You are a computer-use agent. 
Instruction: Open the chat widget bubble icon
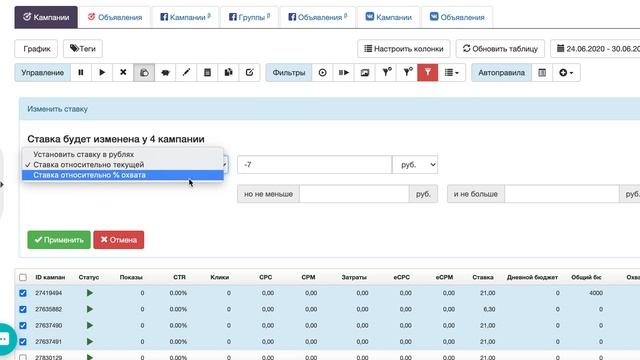(4, 339)
